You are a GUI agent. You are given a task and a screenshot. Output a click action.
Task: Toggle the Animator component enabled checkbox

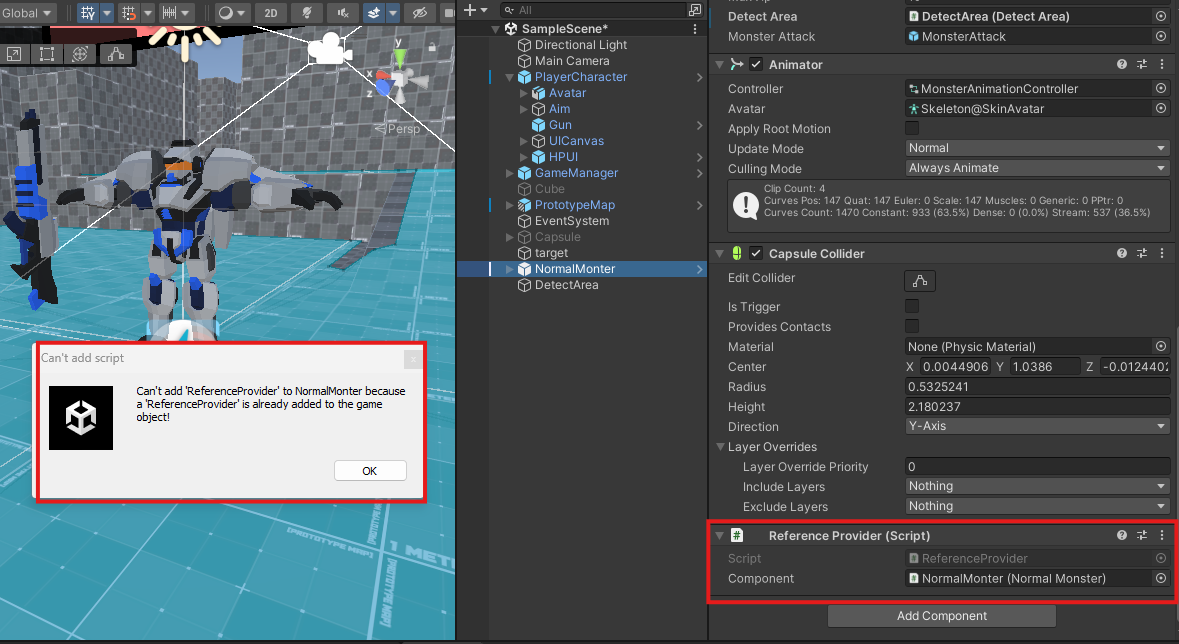point(756,65)
